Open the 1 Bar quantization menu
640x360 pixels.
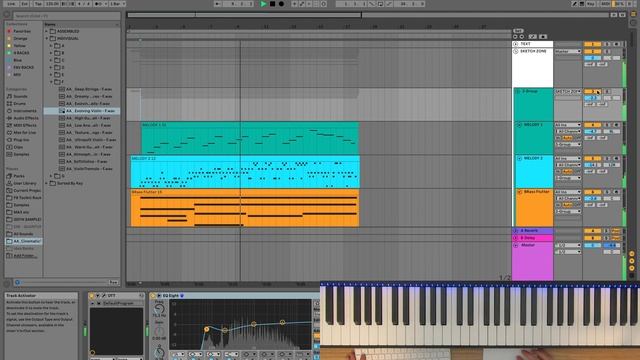116,4
